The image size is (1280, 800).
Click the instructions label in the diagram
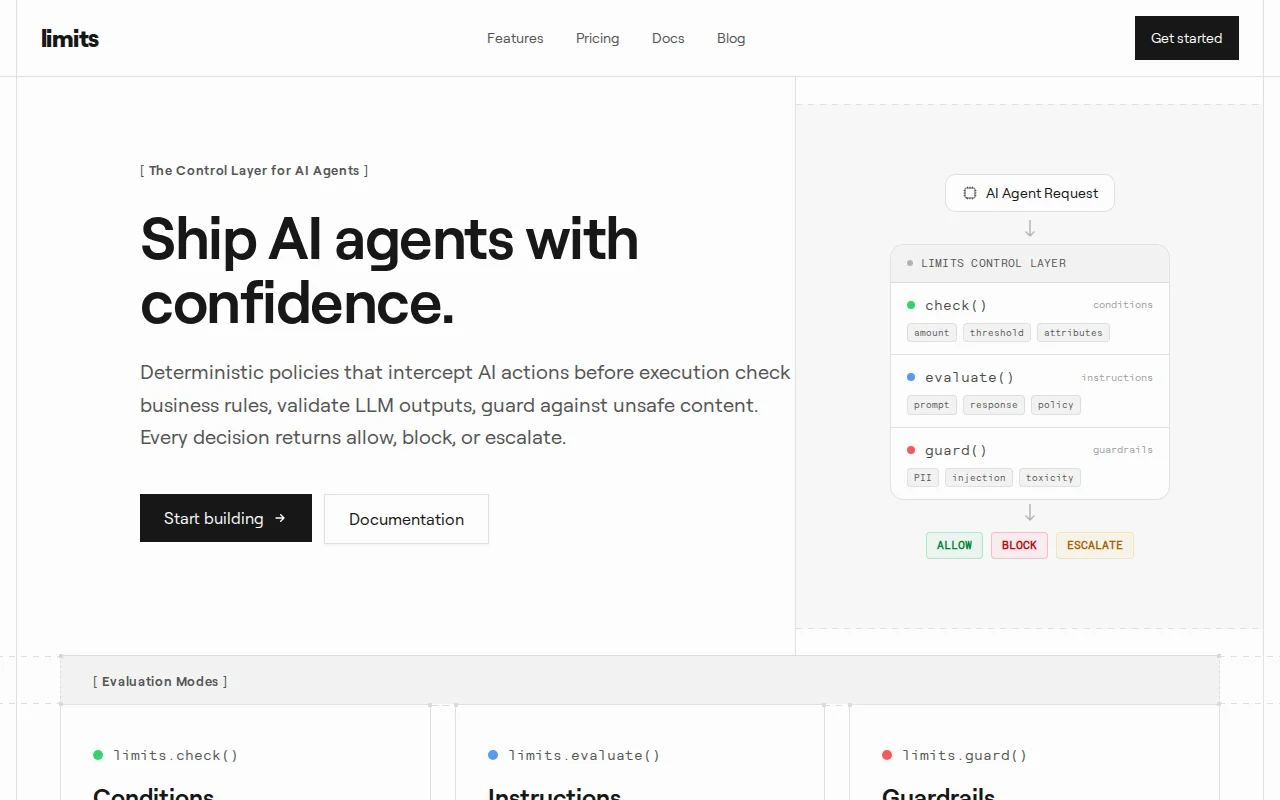tap(1117, 378)
